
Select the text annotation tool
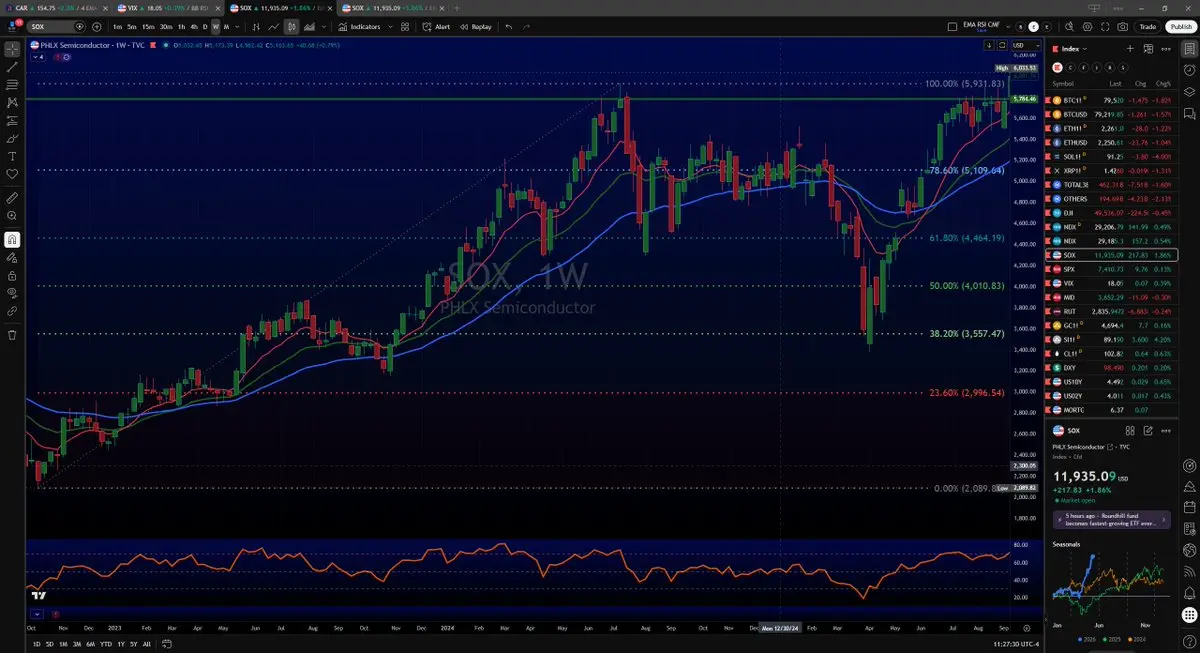coord(12,156)
